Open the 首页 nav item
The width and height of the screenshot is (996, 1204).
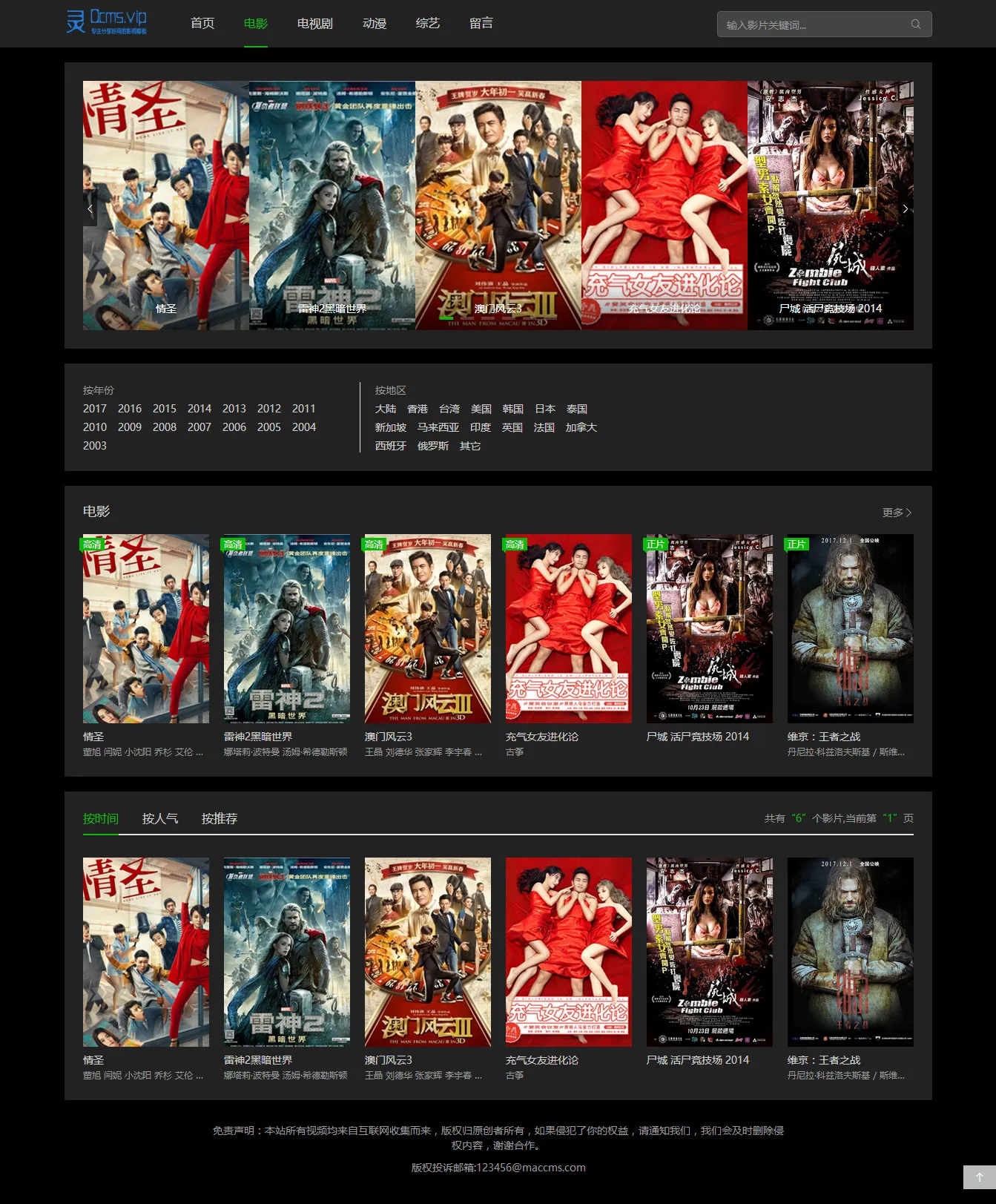[202, 23]
